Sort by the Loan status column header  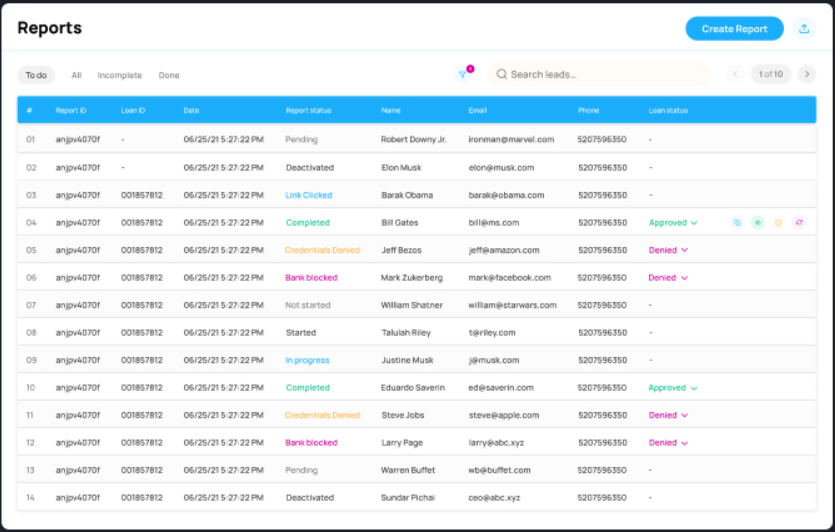668,110
